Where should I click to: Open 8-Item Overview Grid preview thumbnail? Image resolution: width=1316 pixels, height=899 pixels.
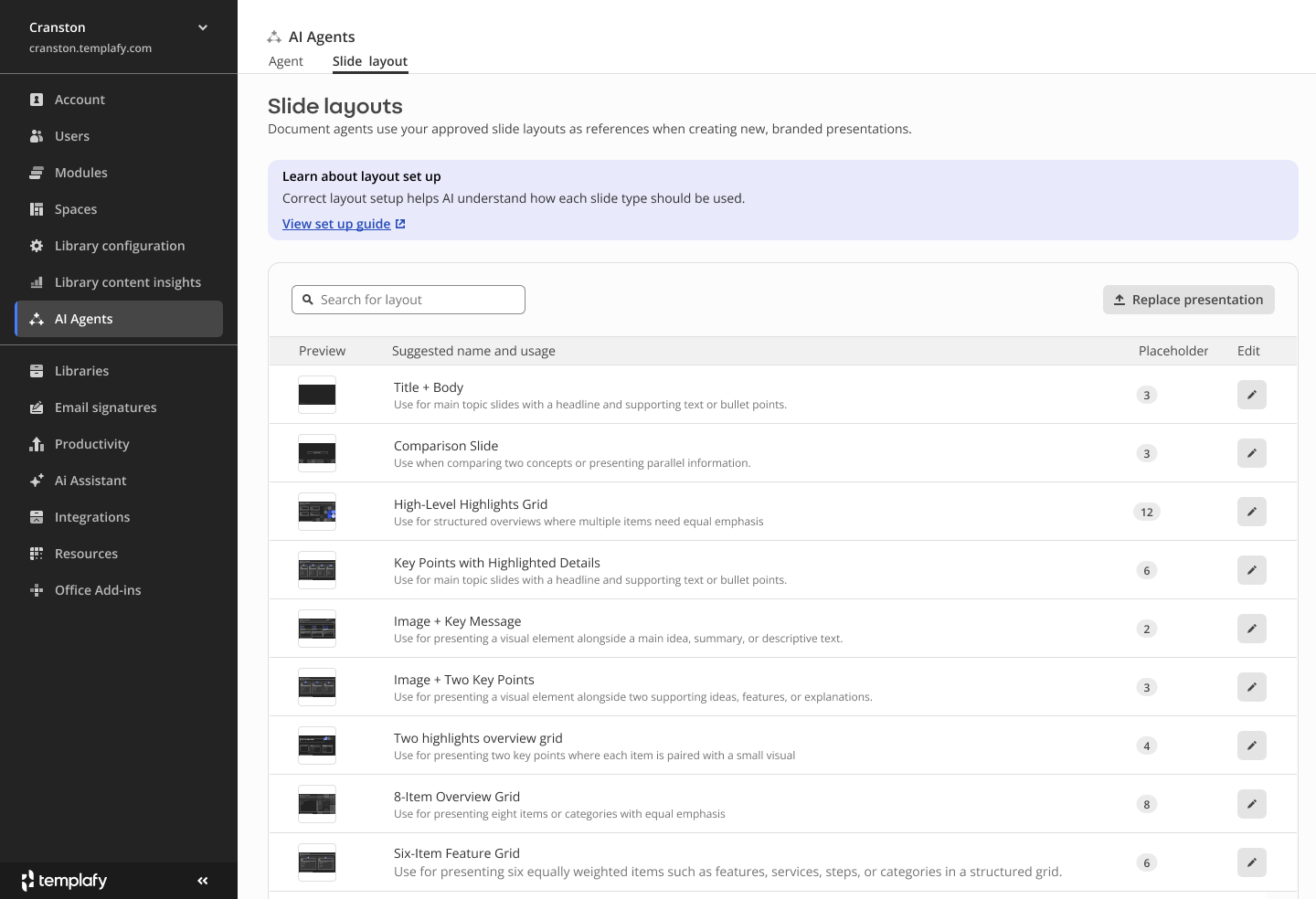click(317, 804)
